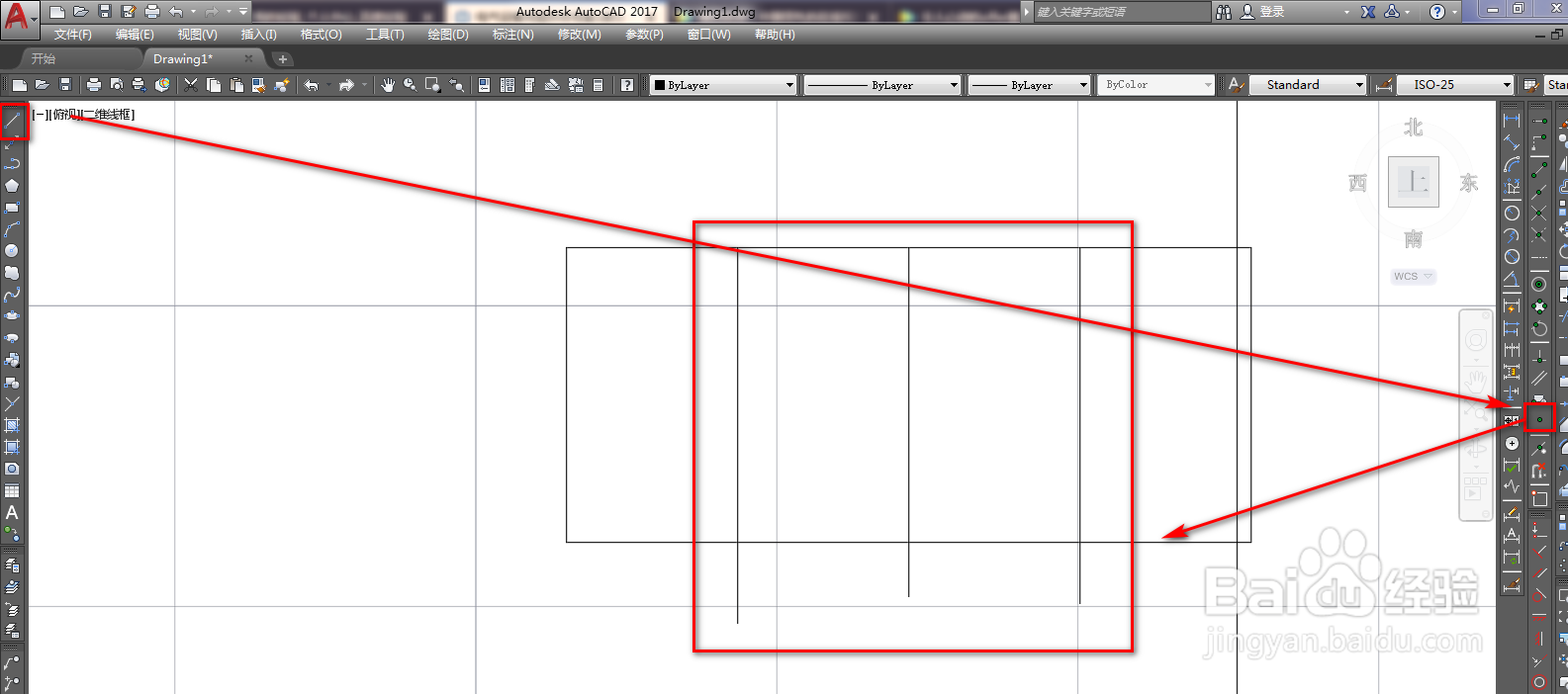Click the Cut scissors icon
Viewport: 1568px width, 694px height.
coord(191,85)
